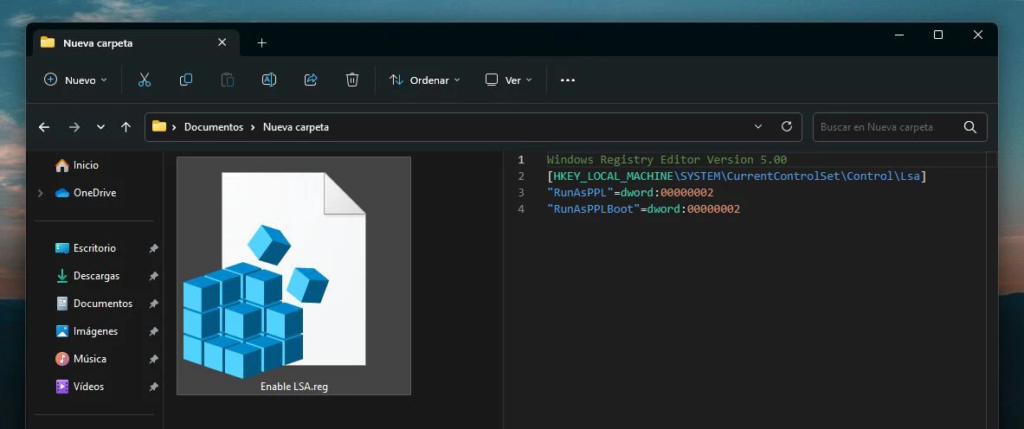The image size is (1024, 429).
Task: Open Descargas in navigation pane
Action: pos(88,276)
